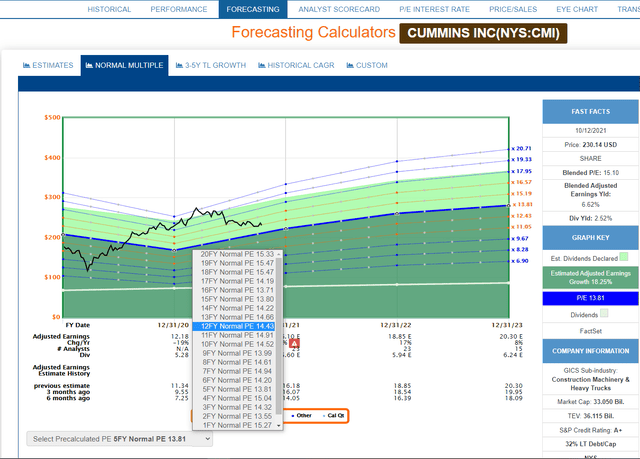Click chart icon beside HISTORICAL CAGR
The image size is (640, 459).
262,65
